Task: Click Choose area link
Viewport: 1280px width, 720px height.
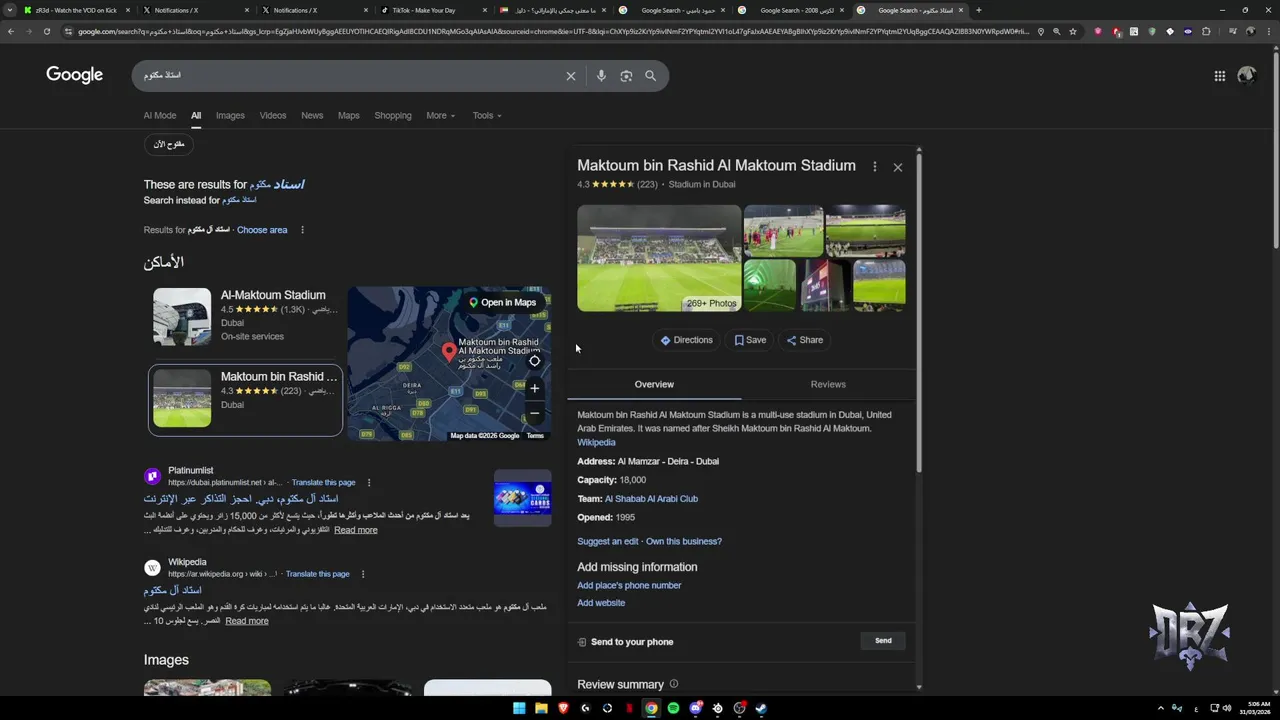Action: 262,230
